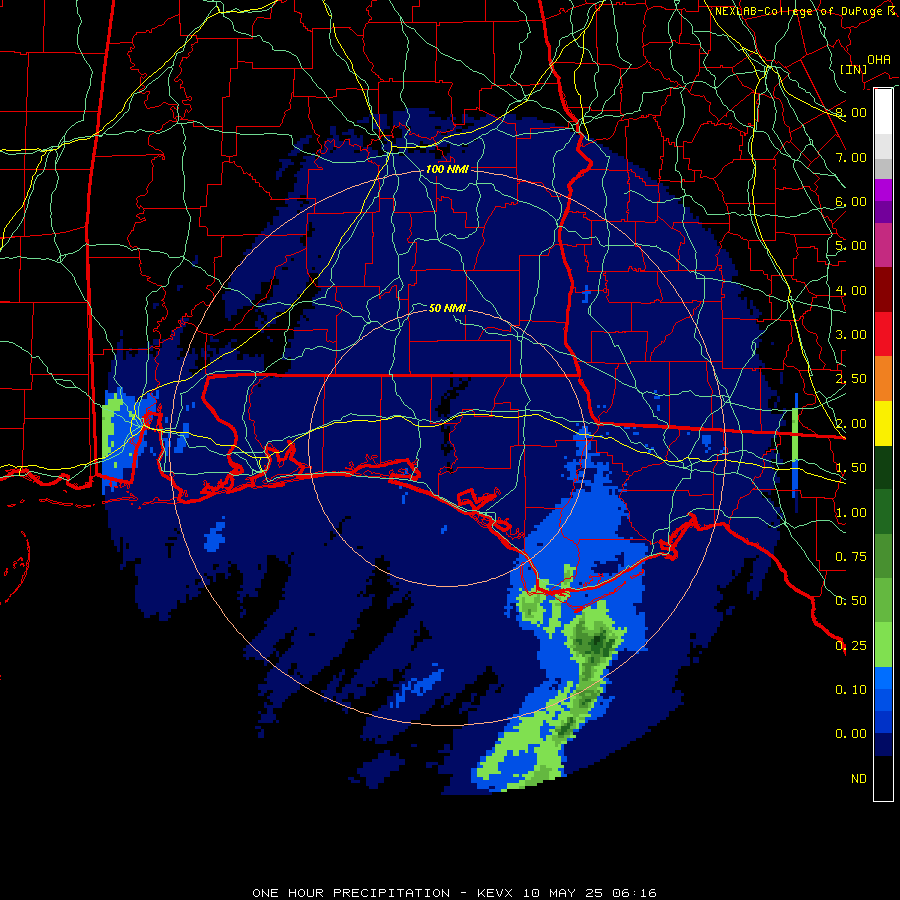
Task: Click the 1.50 legend value
Action: pos(851,468)
